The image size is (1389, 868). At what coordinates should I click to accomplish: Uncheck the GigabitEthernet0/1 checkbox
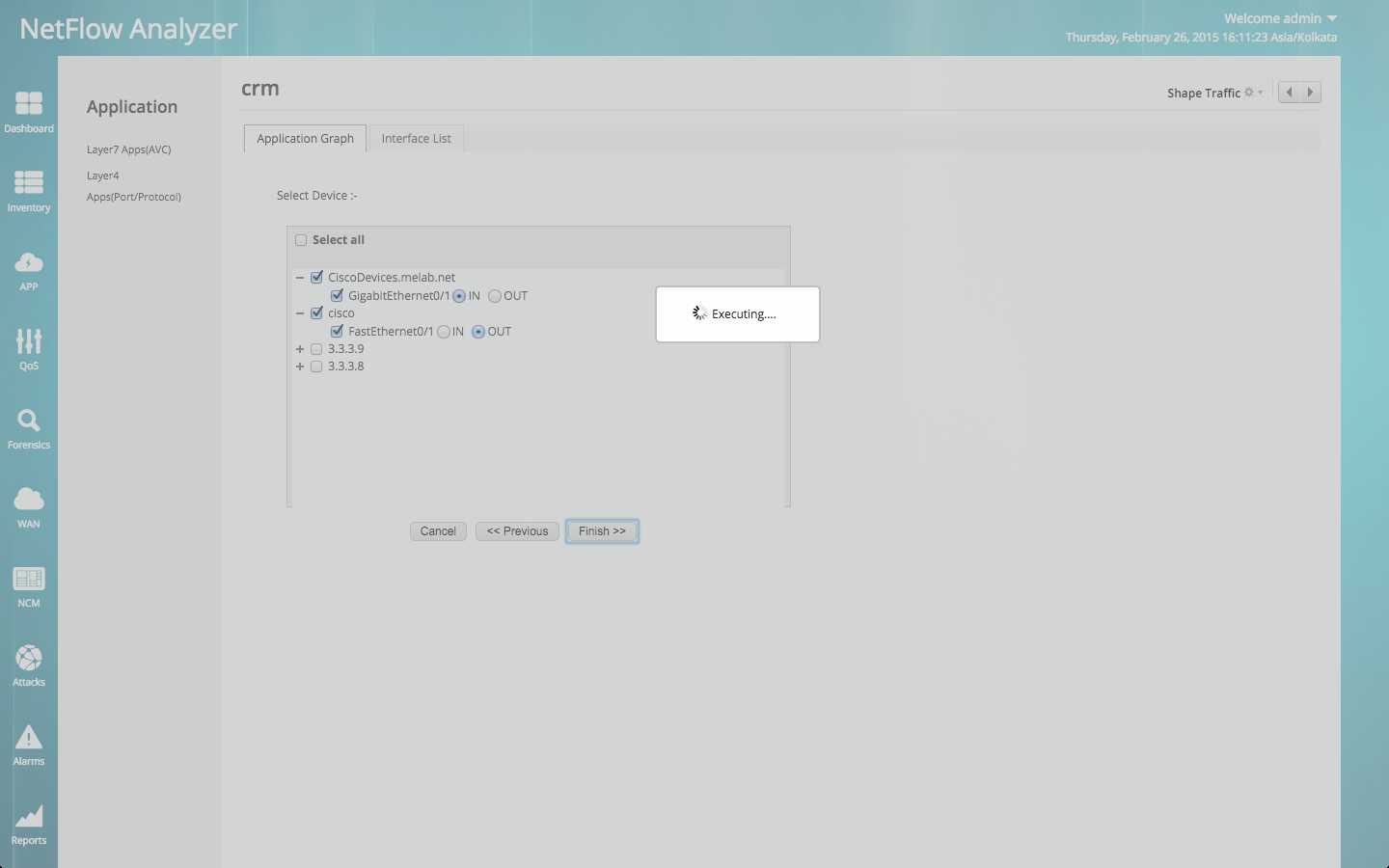pyautogui.click(x=337, y=295)
